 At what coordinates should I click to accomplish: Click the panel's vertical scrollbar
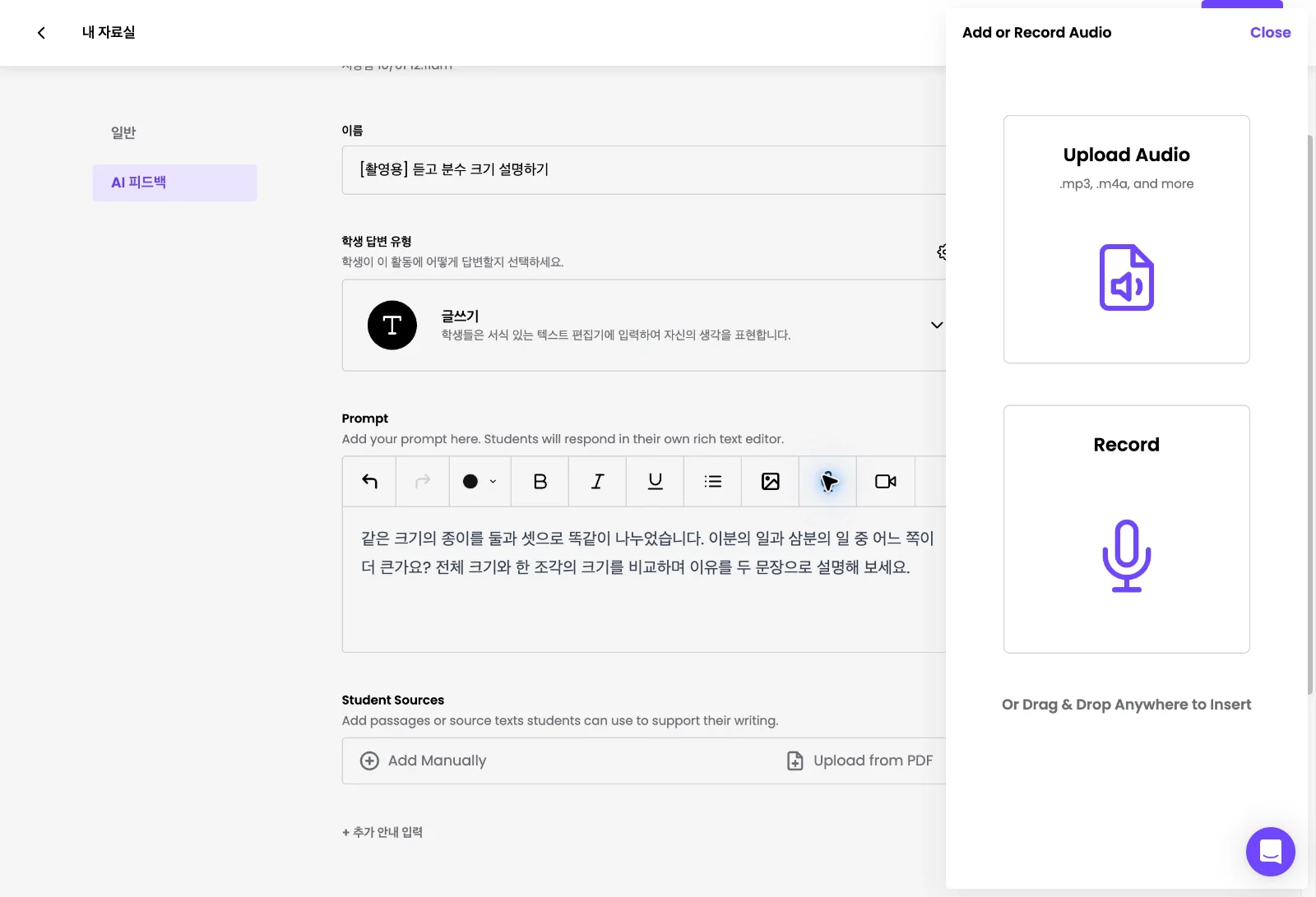tap(1310, 415)
